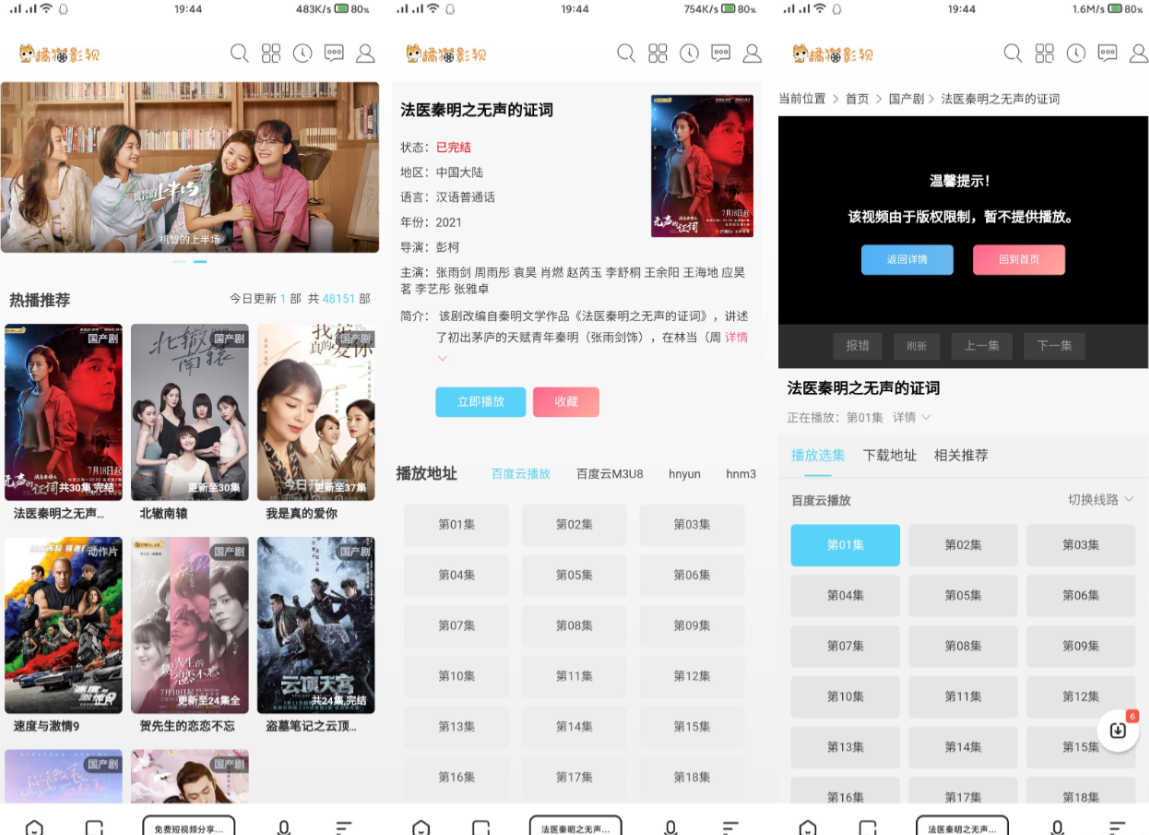Open the browser menu icon below the detail screen
The height and width of the screenshot is (835, 1149).
click(x=731, y=828)
